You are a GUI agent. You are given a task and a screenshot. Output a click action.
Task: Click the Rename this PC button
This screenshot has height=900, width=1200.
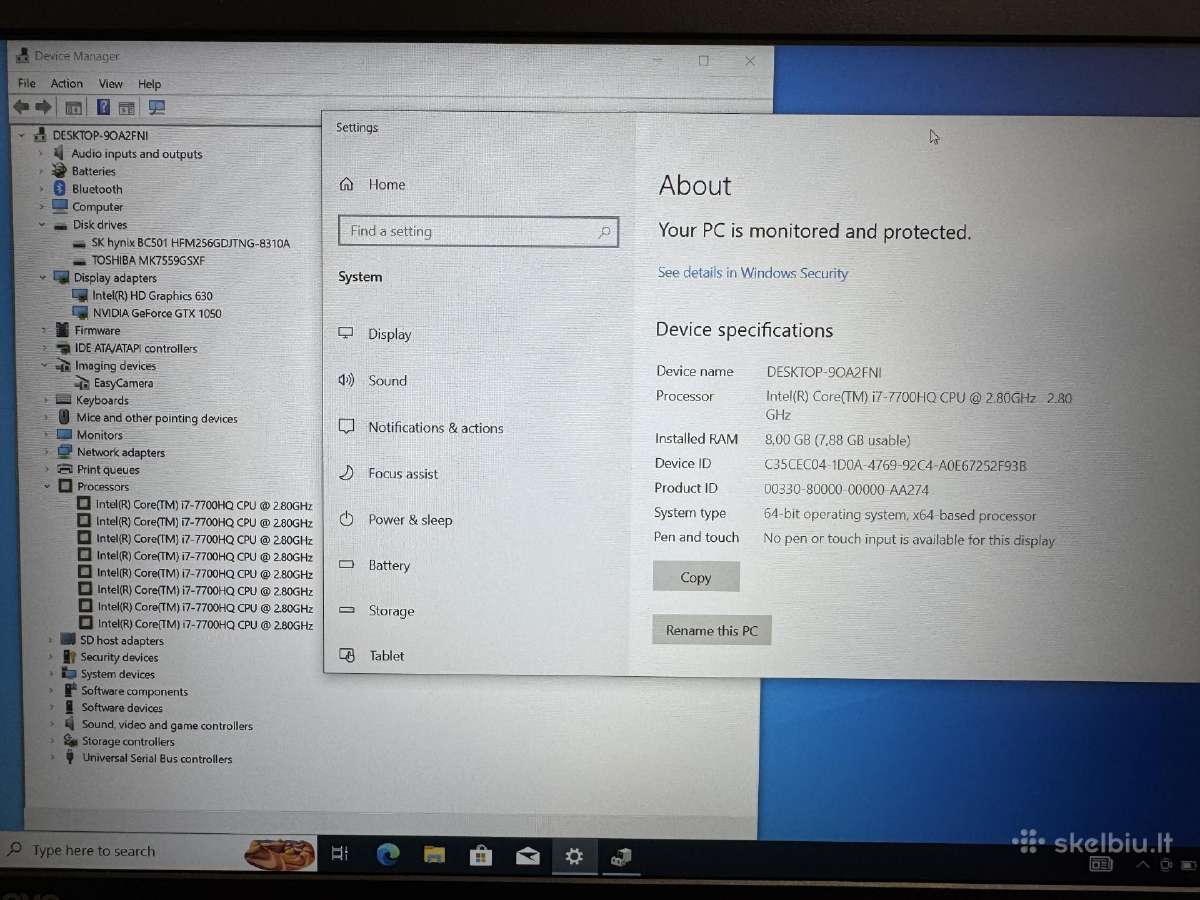coord(712,630)
